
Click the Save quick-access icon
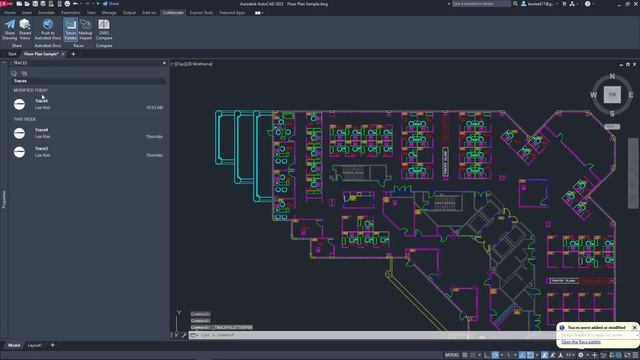(35, 4)
